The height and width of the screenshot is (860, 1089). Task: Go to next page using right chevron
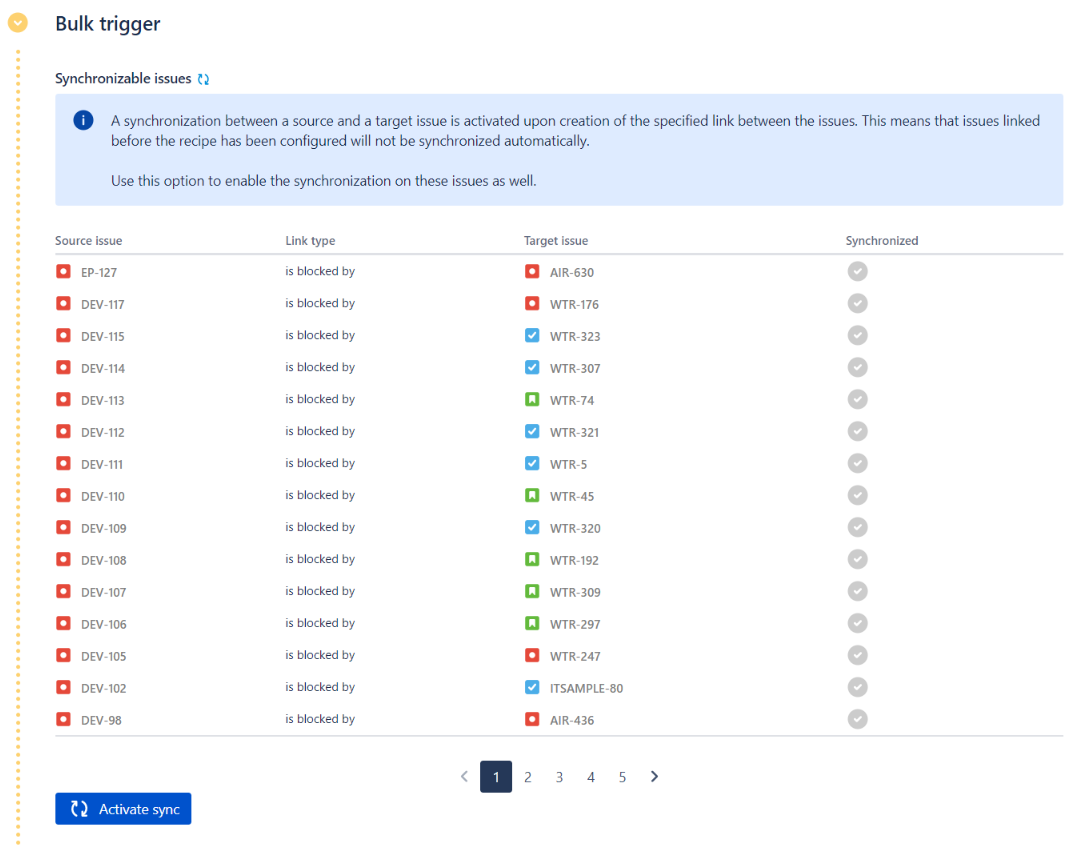tap(655, 777)
